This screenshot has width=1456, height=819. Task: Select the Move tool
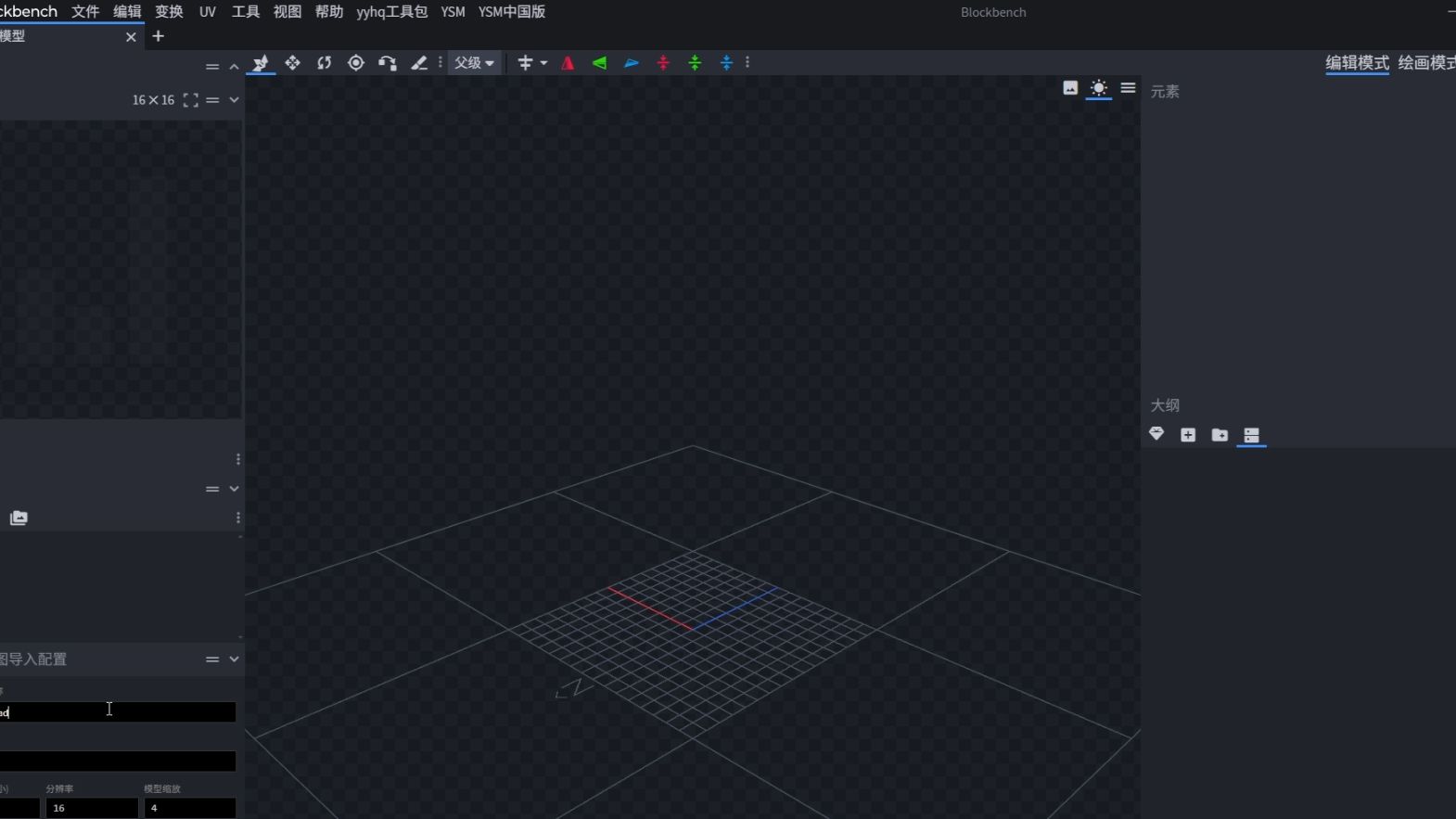pos(292,63)
